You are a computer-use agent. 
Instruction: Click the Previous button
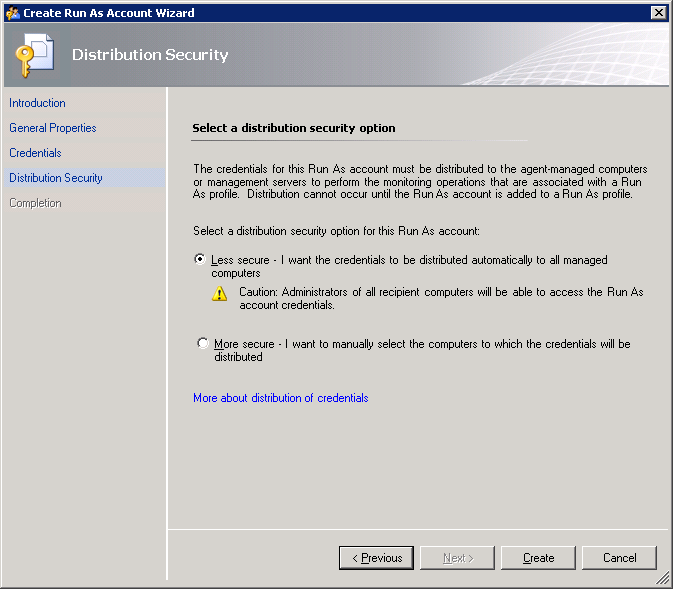(376, 558)
